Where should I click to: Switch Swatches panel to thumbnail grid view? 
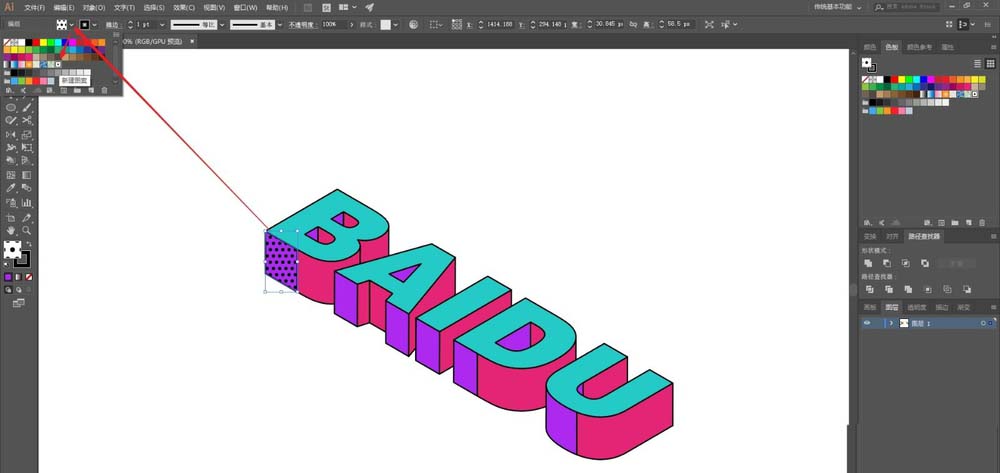[x=990, y=64]
